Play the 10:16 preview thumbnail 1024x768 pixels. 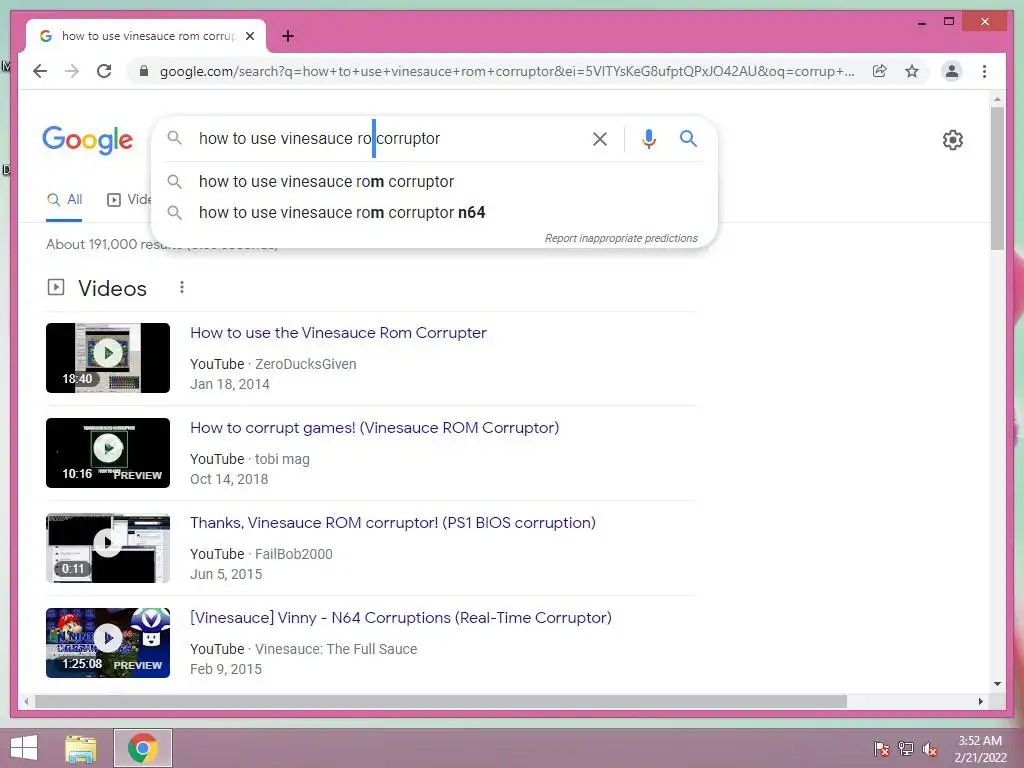click(108, 453)
